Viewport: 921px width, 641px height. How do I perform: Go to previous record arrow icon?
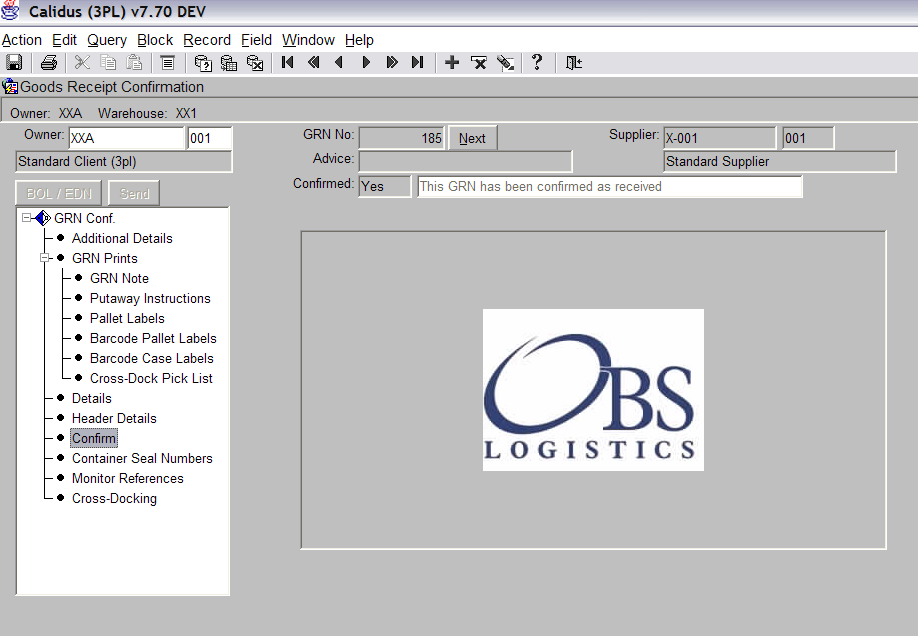[339, 62]
